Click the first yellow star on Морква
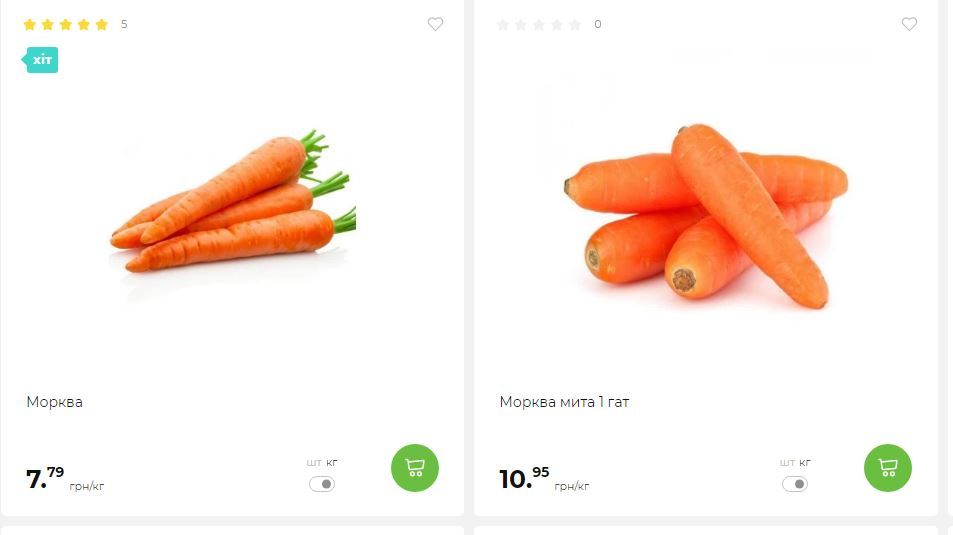 29,24
